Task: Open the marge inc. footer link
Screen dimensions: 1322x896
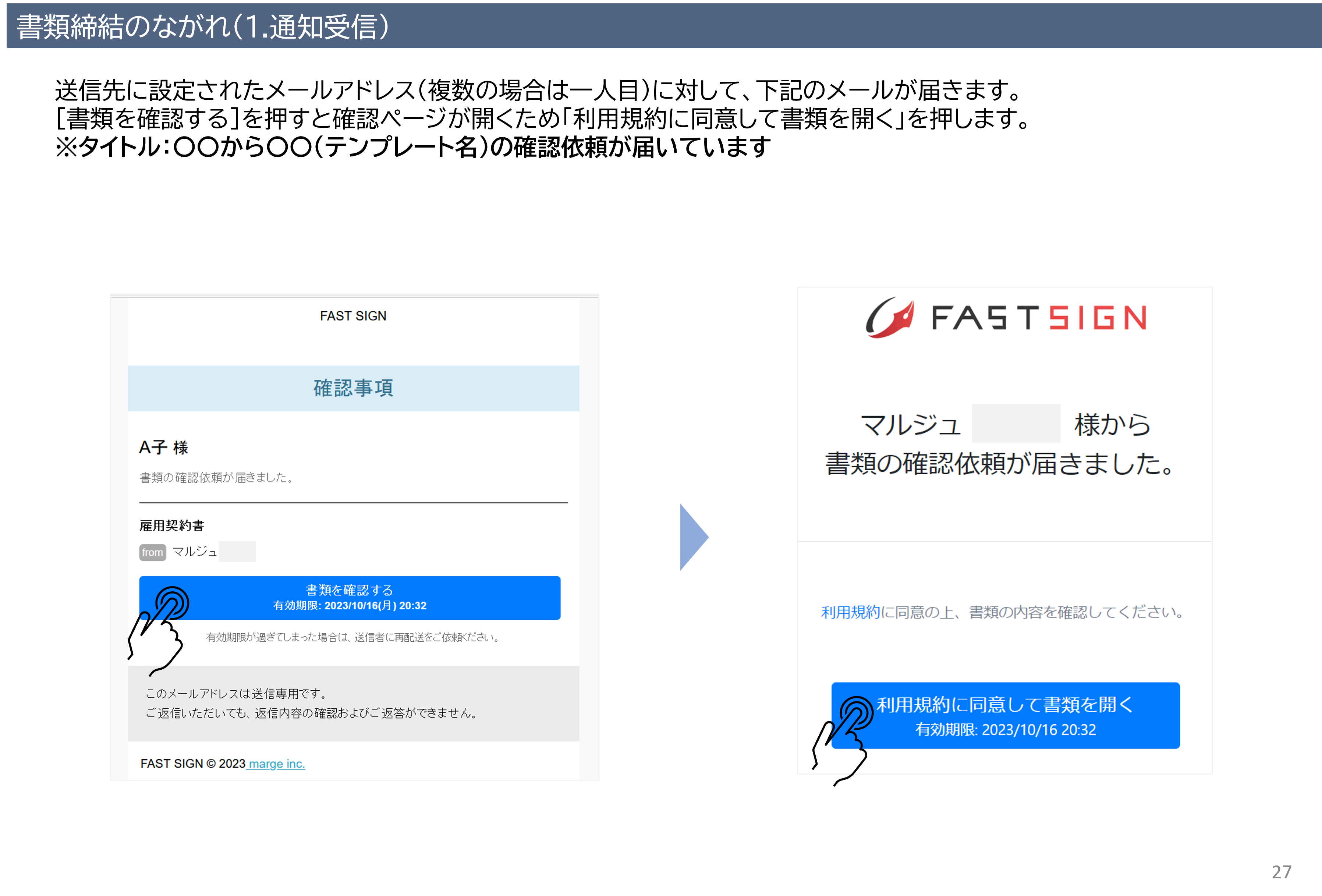Action: point(276,764)
